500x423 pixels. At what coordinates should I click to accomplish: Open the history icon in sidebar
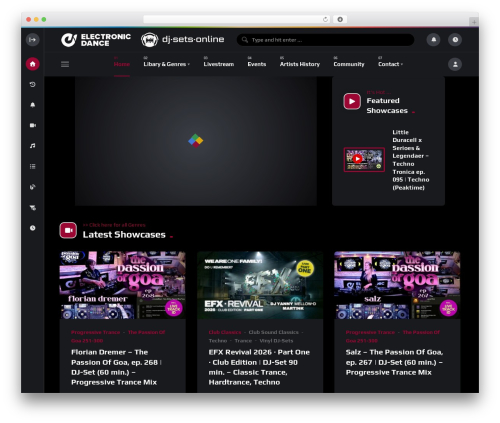(x=33, y=85)
